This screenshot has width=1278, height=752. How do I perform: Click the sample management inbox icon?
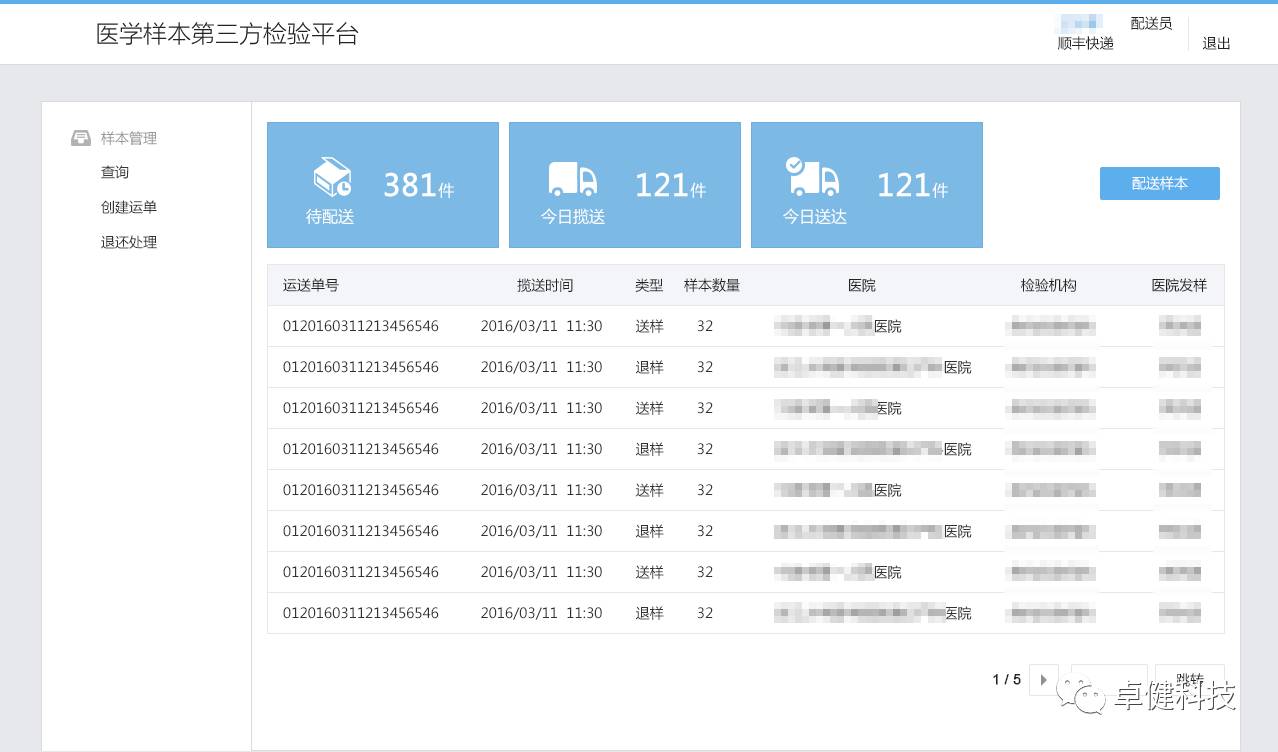81,138
